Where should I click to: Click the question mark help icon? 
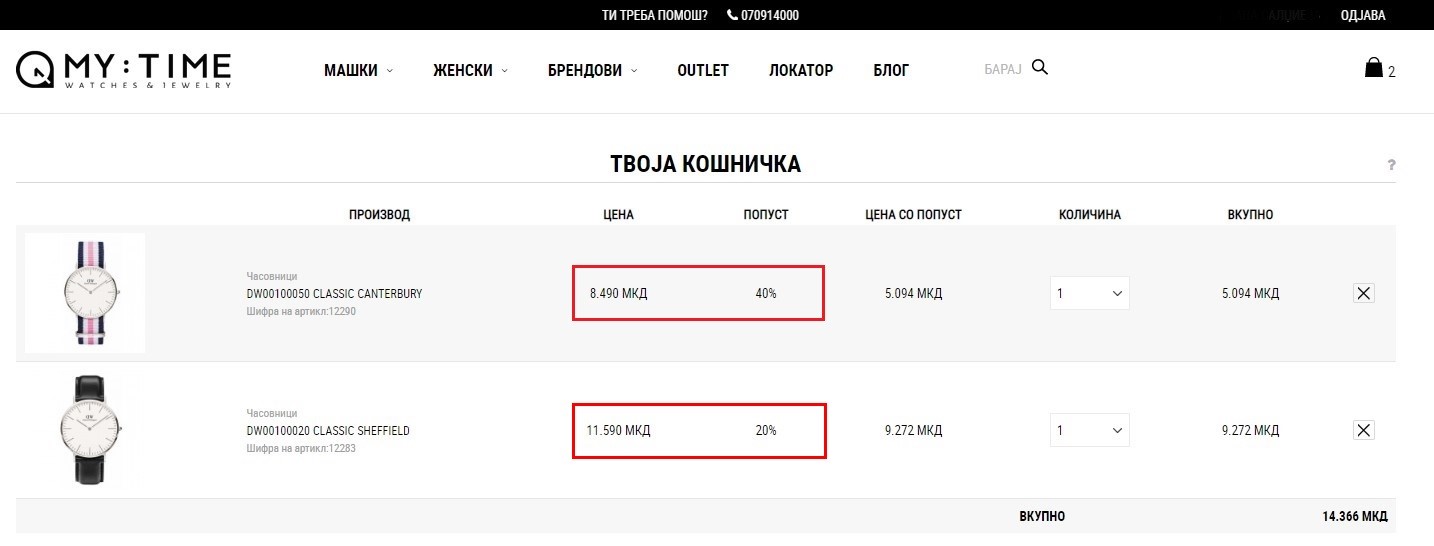pyautogui.click(x=1391, y=165)
